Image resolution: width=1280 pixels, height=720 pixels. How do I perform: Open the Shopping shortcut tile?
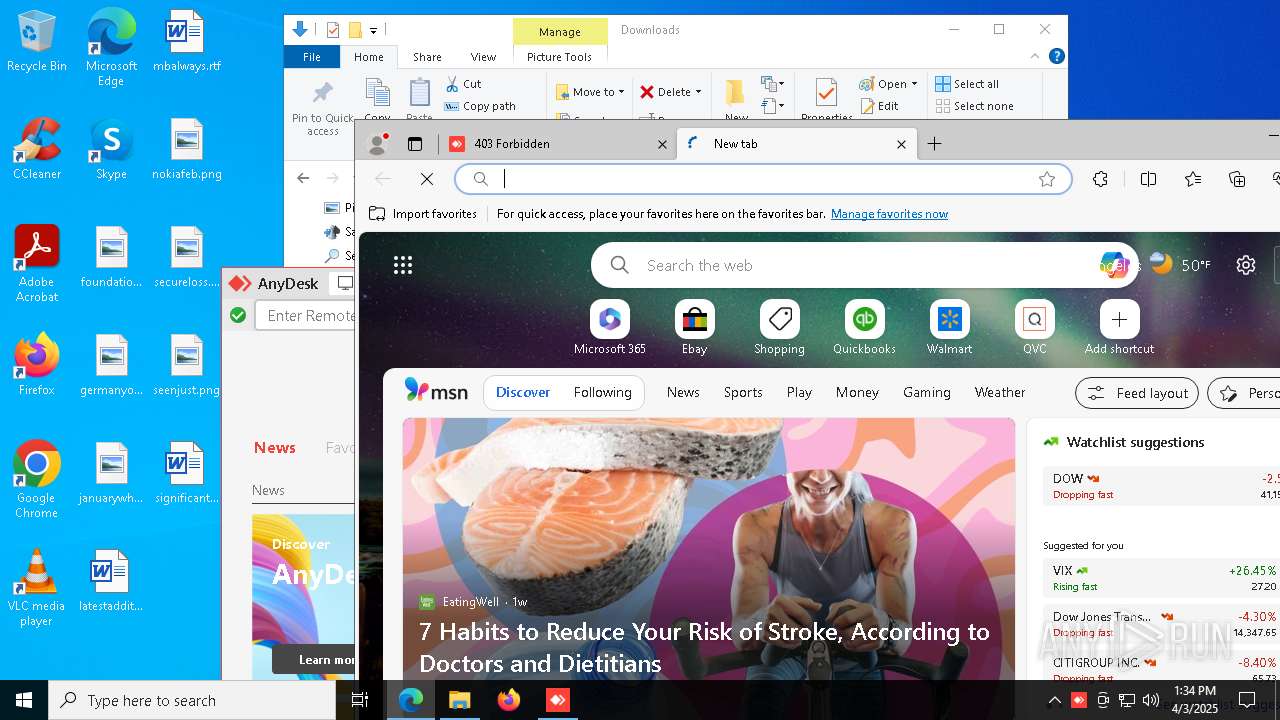[779, 328]
